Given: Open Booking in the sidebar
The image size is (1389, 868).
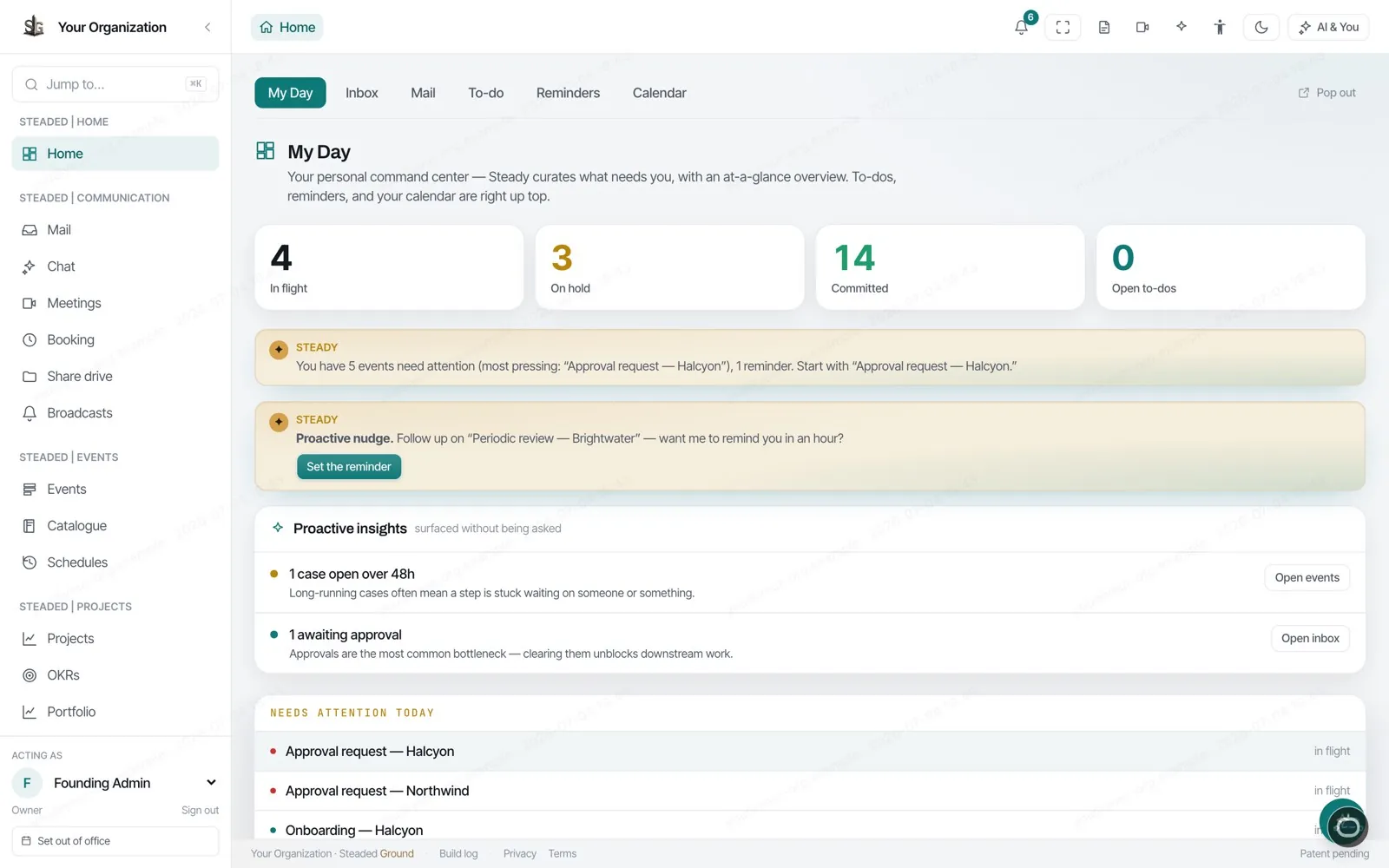Looking at the screenshot, I should 115,339.
